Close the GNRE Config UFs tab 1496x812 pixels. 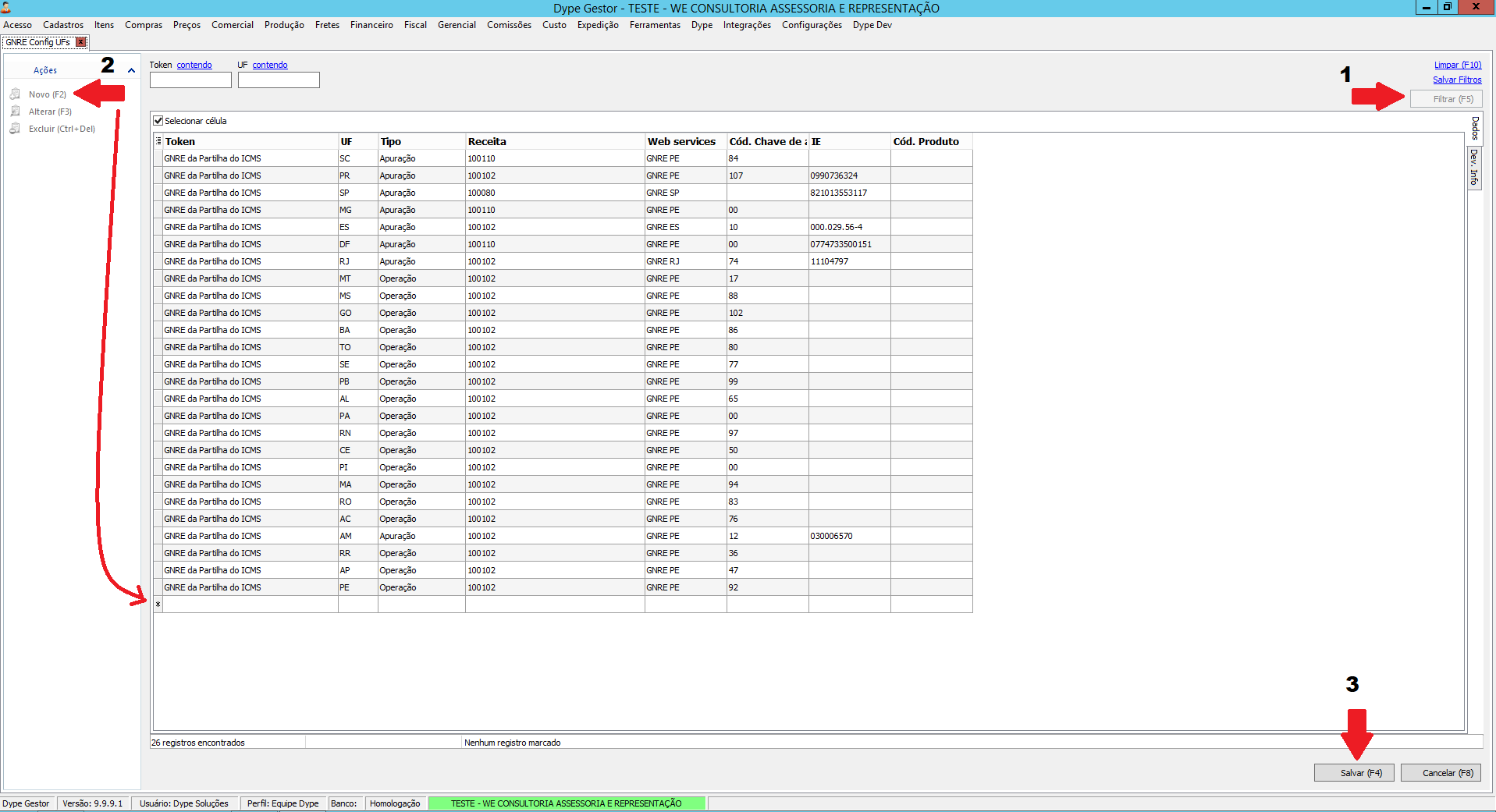(80, 42)
